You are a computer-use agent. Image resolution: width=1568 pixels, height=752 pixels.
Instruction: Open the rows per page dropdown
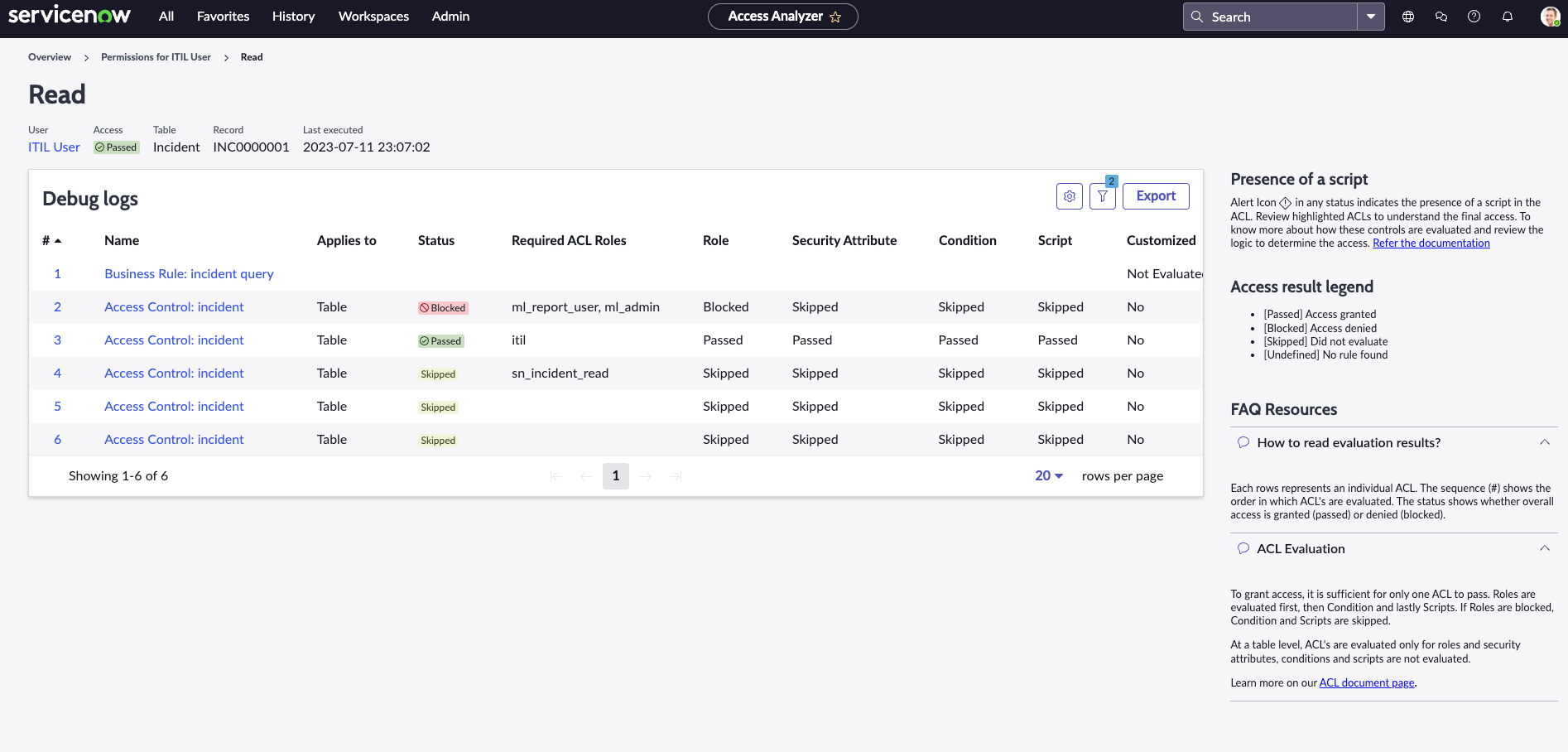coord(1049,476)
